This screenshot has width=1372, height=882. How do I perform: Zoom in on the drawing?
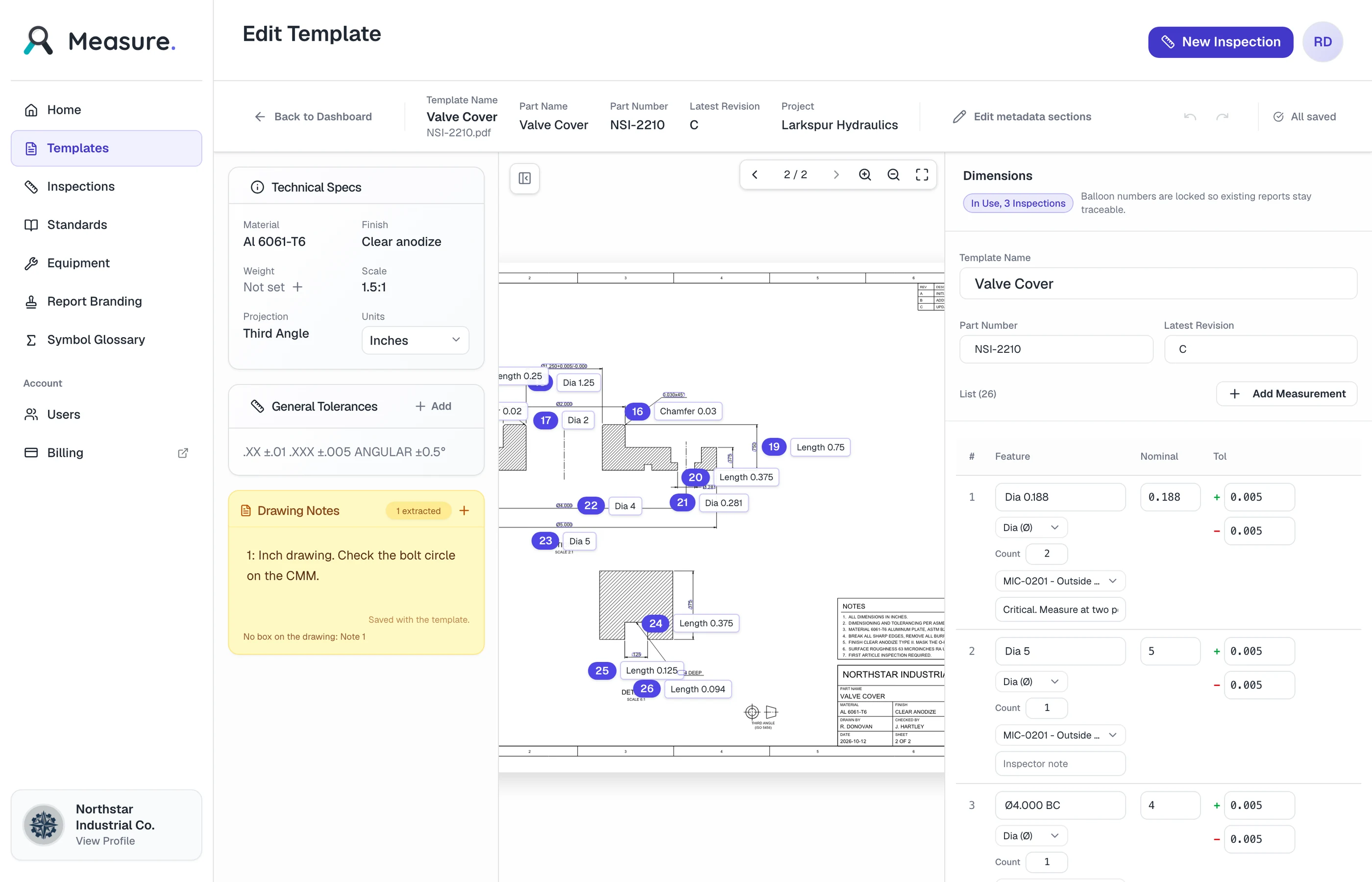[865, 174]
